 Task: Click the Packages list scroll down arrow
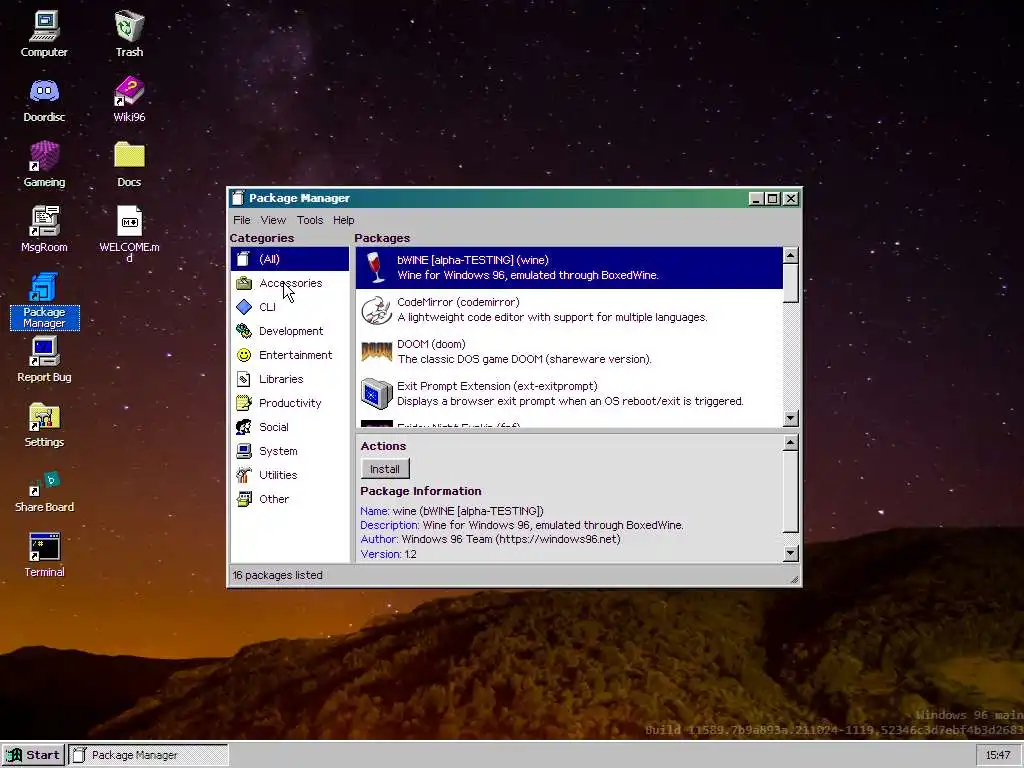(x=791, y=419)
